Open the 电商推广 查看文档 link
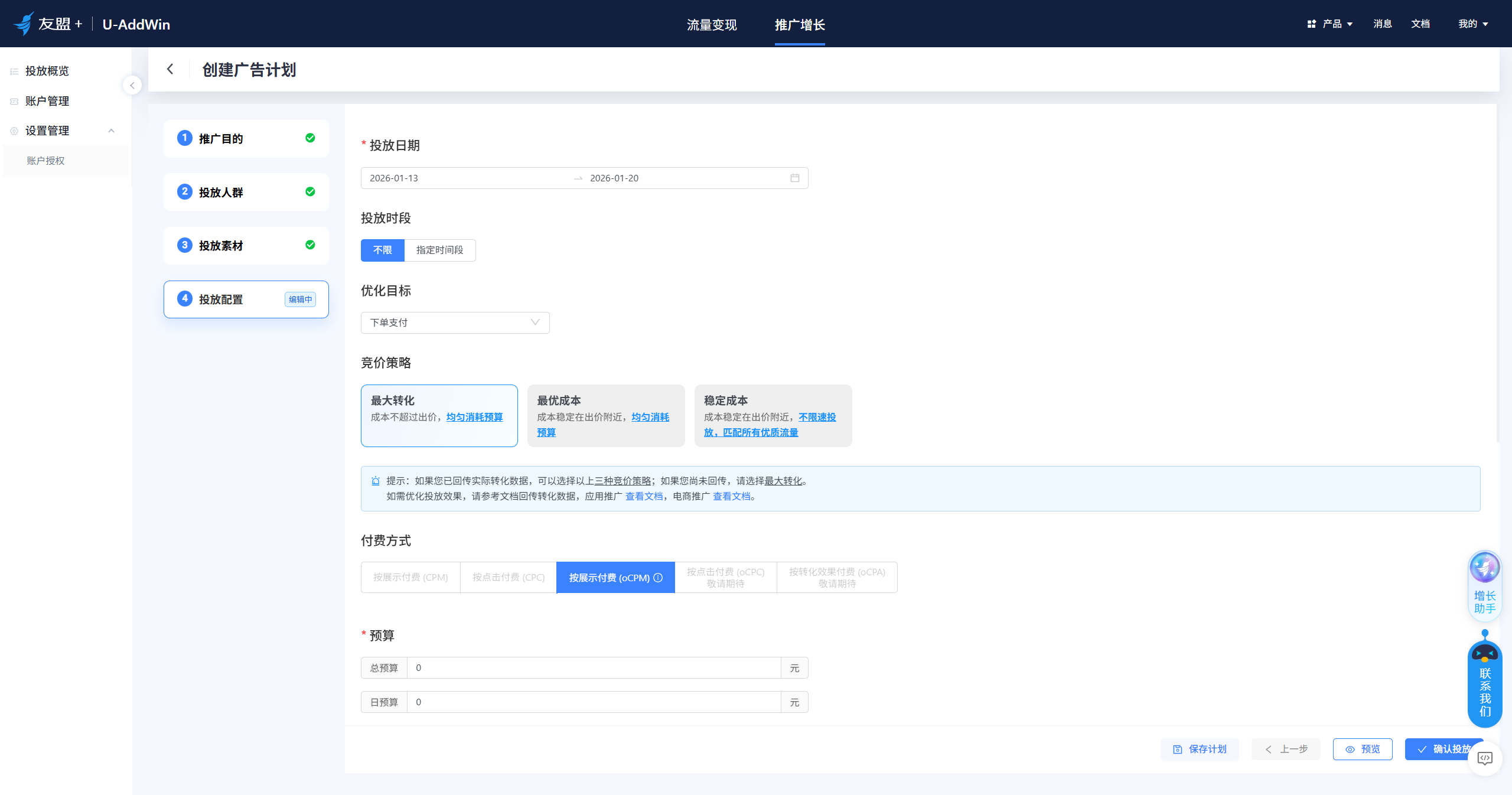Viewport: 1512px width, 795px height. pyautogui.click(x=731, y=496)
